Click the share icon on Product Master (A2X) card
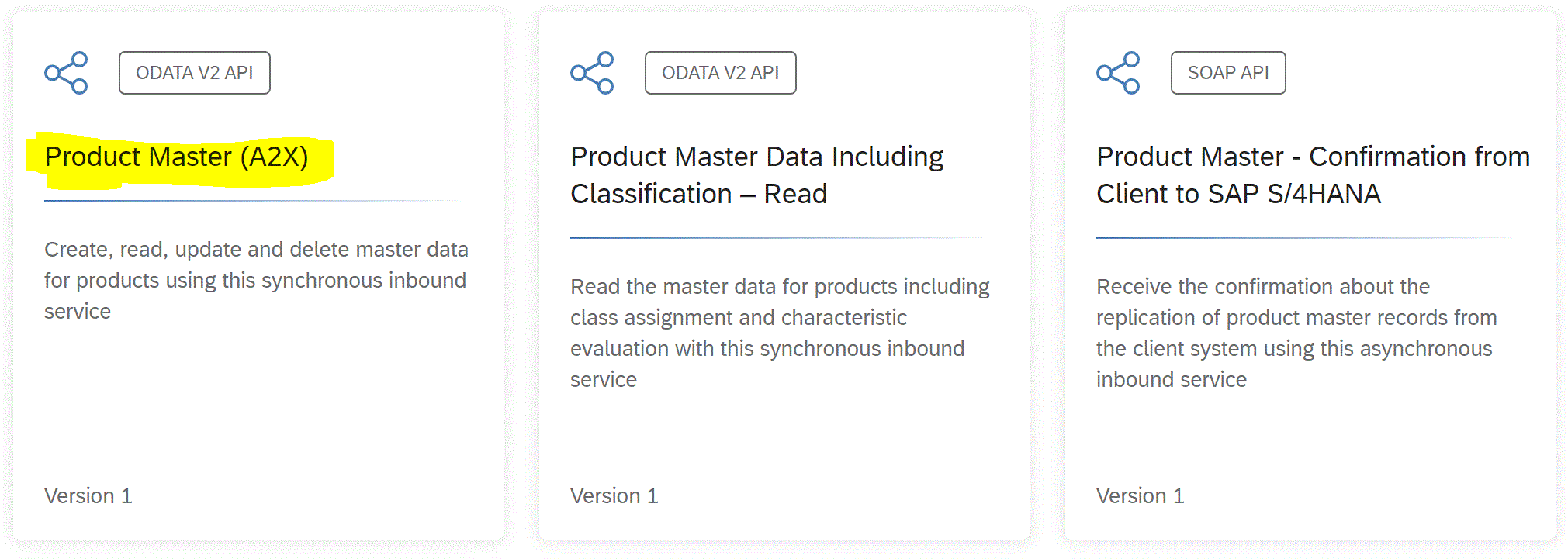 point(66,73)
